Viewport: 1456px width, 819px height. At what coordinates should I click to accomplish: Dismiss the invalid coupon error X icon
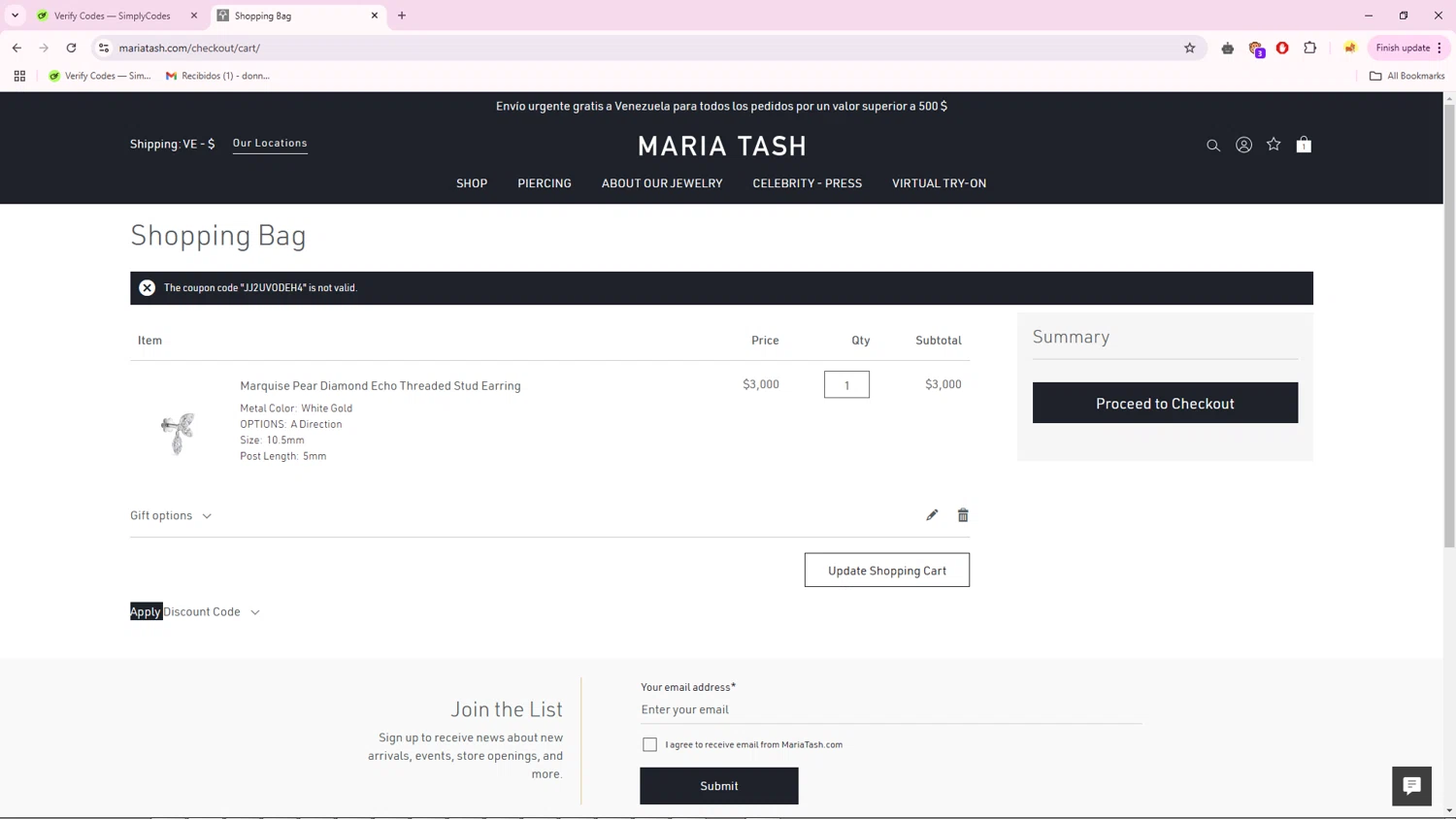[147, 287]
